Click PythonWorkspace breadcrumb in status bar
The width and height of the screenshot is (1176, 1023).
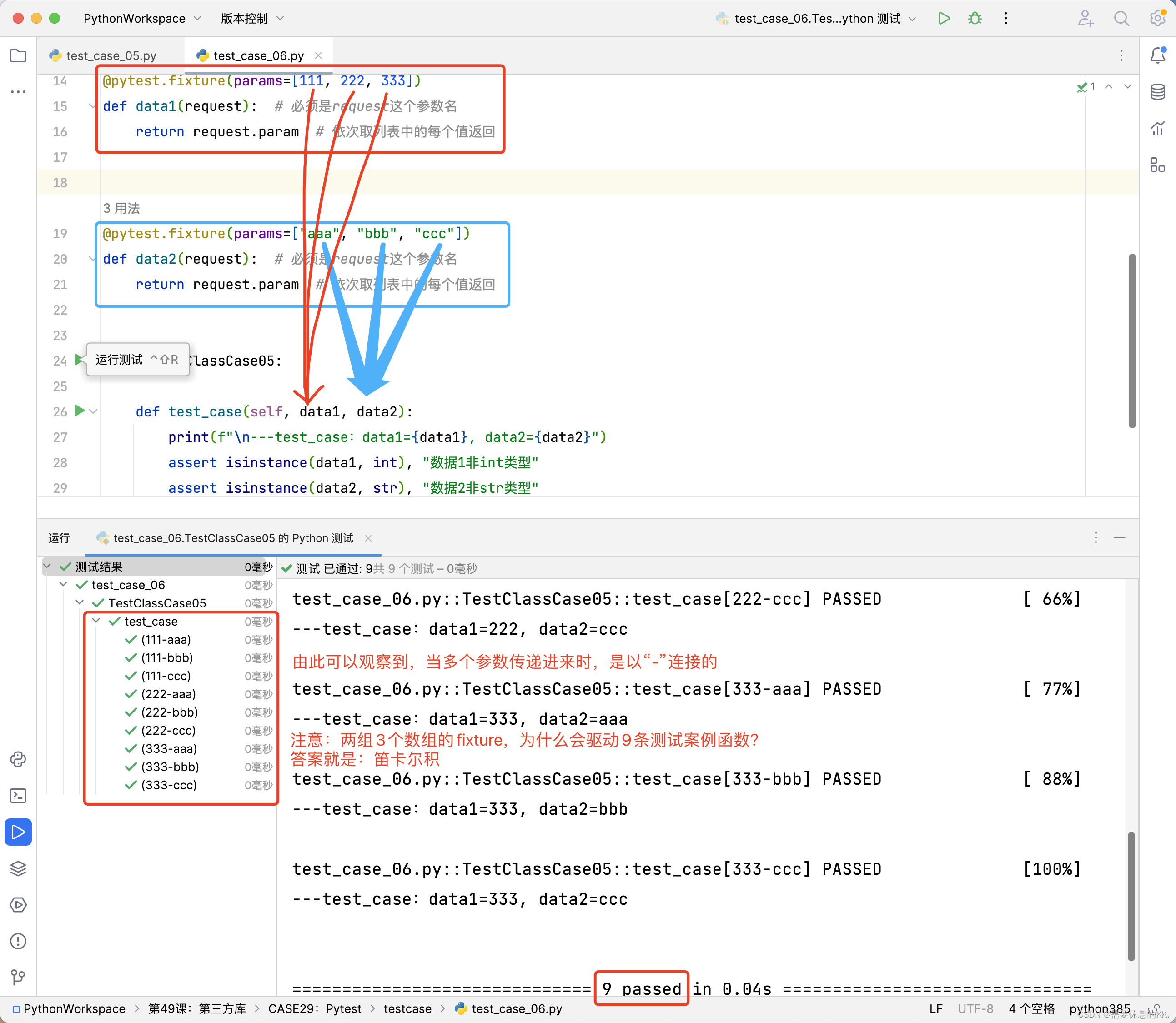[x=69, y=1009]
